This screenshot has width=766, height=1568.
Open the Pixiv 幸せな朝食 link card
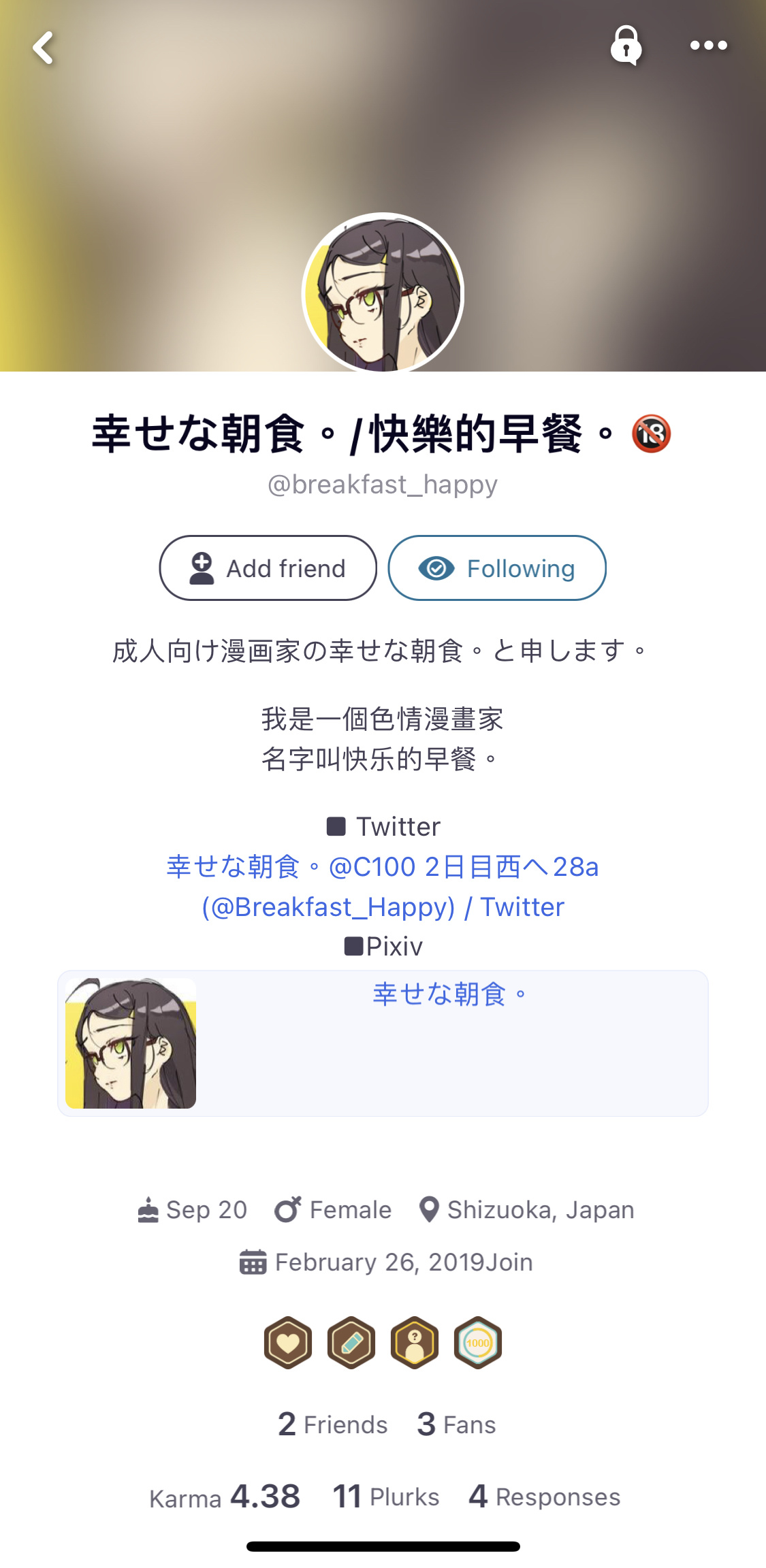click(383, 1043)
